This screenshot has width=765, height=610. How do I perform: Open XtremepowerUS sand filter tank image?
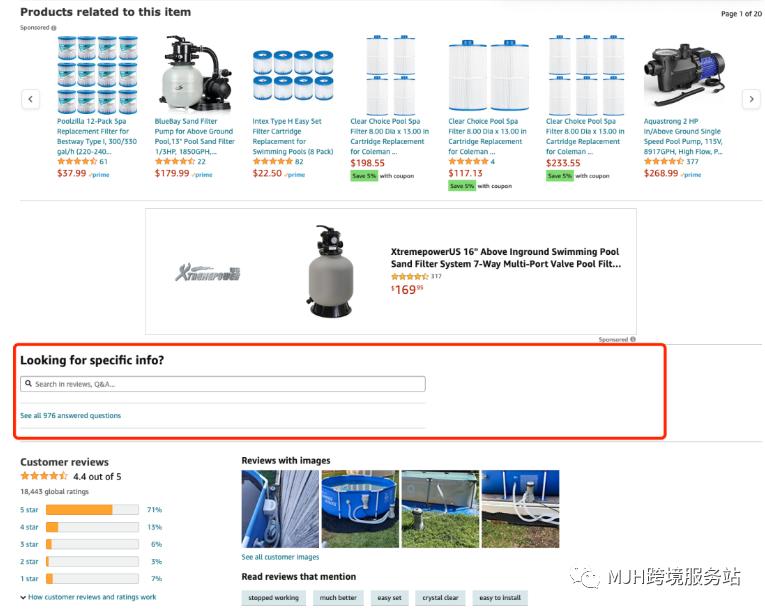click(330, 271)
